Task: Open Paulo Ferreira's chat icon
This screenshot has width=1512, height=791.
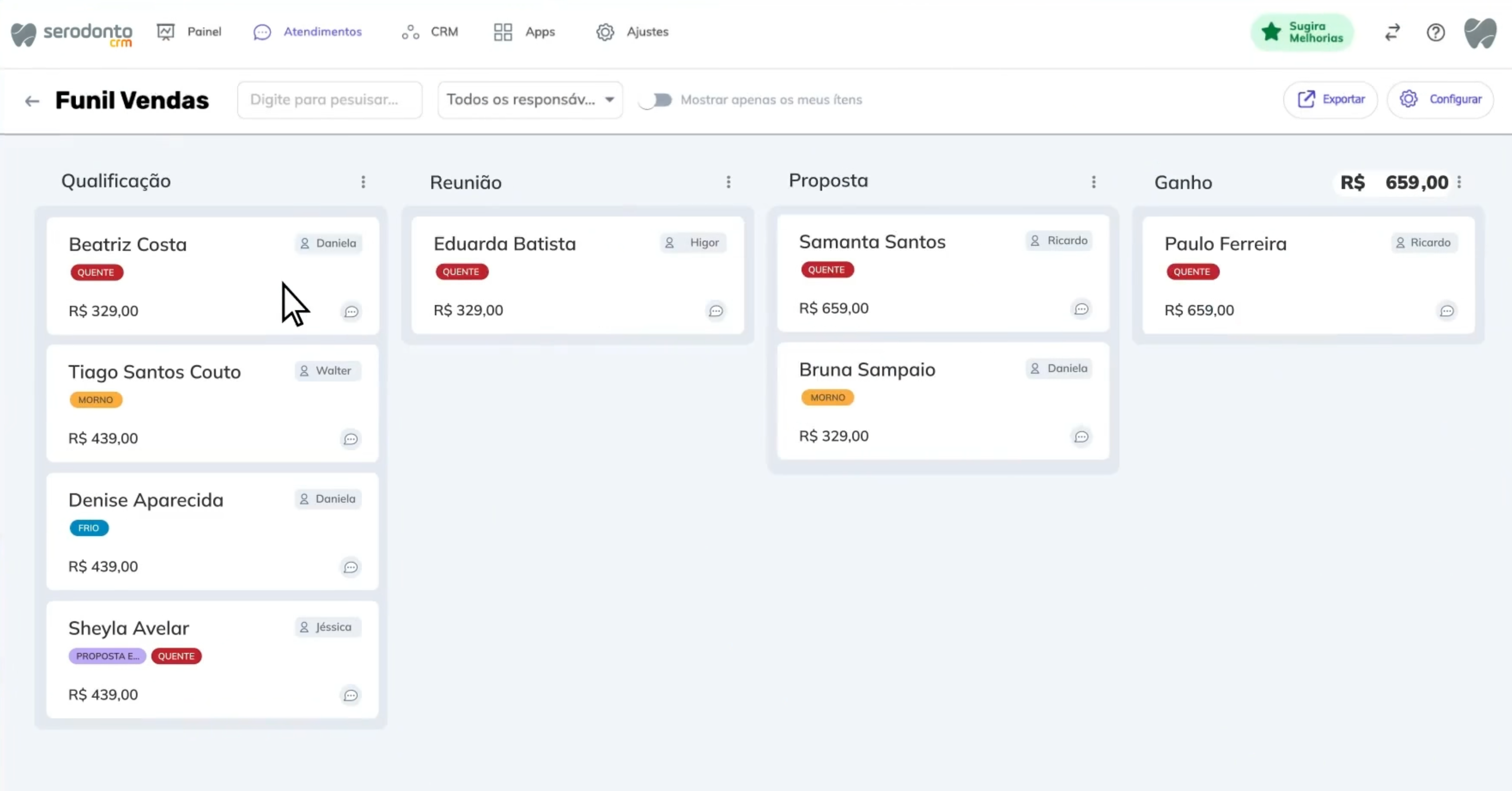Action: pos(1447,310)
